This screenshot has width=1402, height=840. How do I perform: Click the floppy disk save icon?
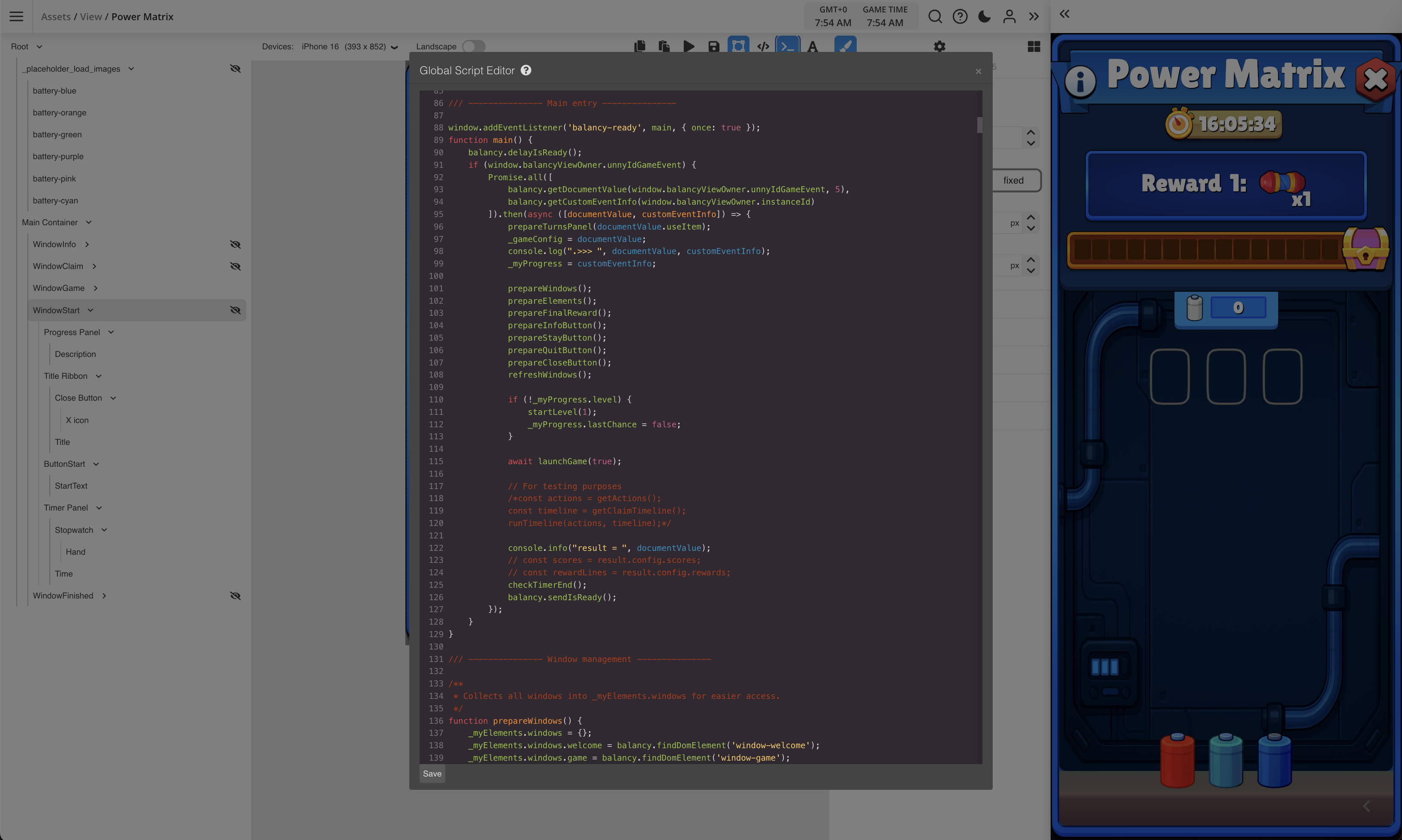(714, 46)
